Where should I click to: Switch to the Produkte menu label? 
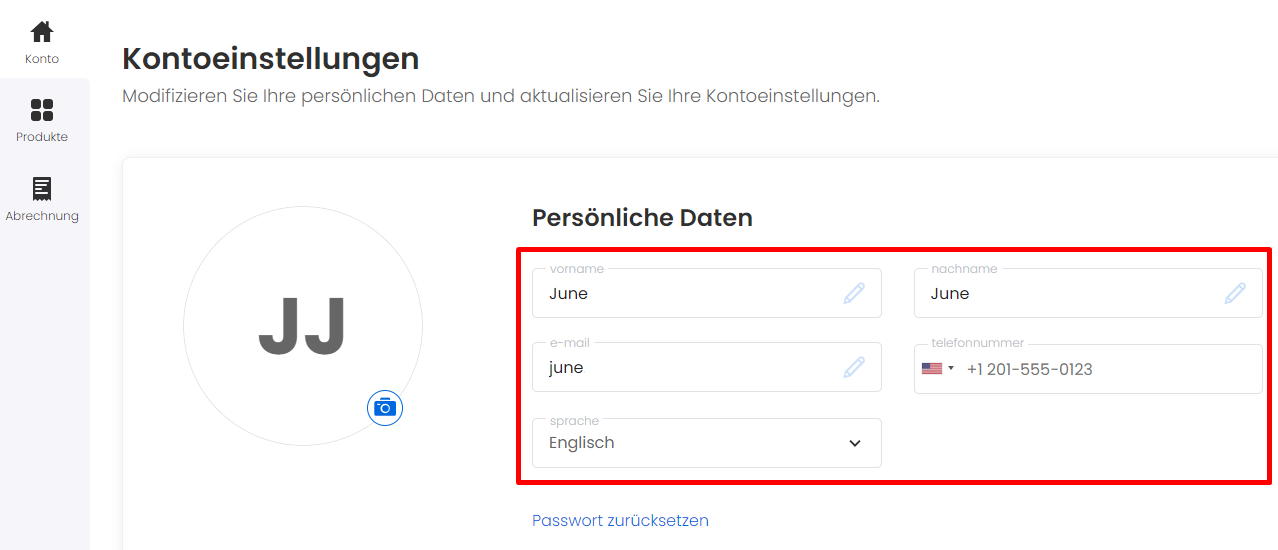(x=42, y=137)
